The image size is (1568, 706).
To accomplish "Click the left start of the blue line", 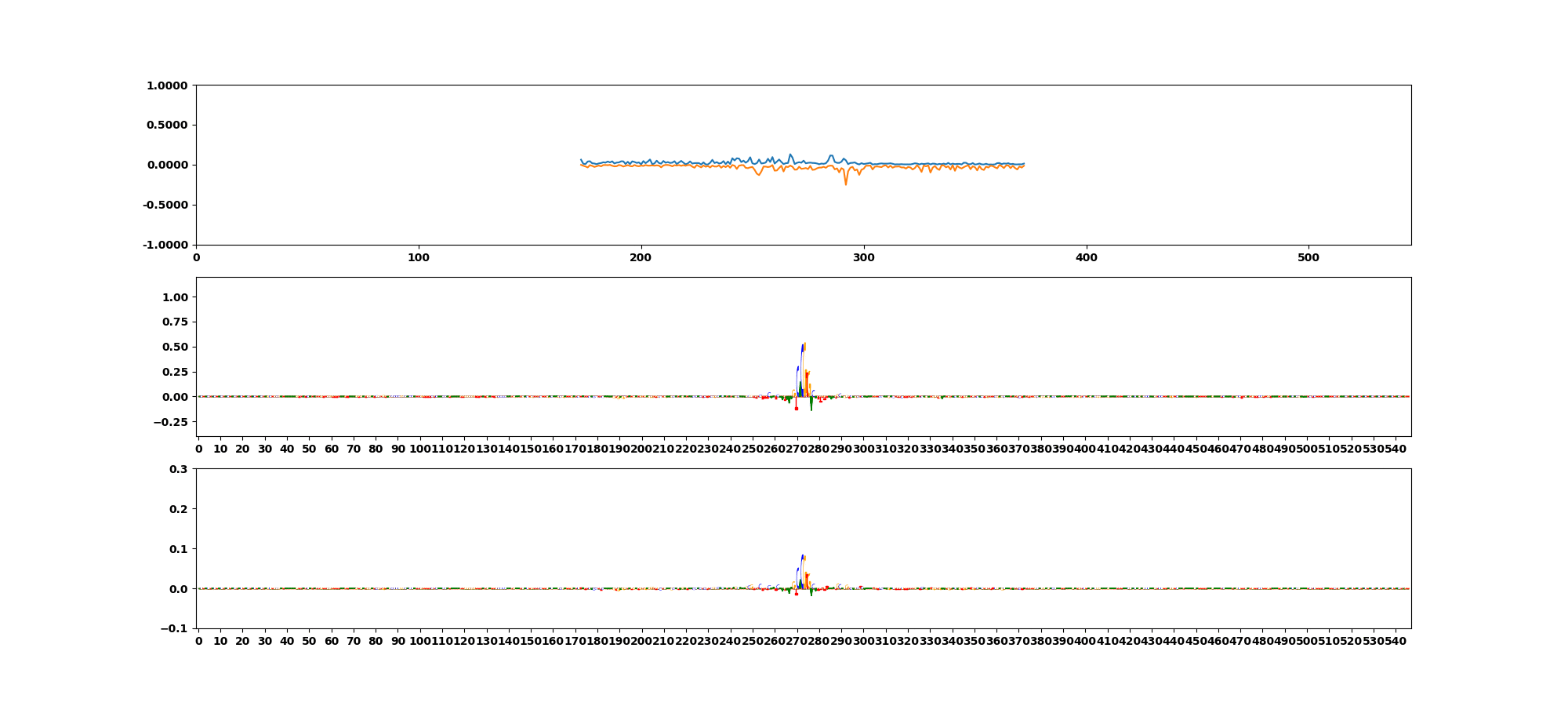I will (x=581, y=159).
